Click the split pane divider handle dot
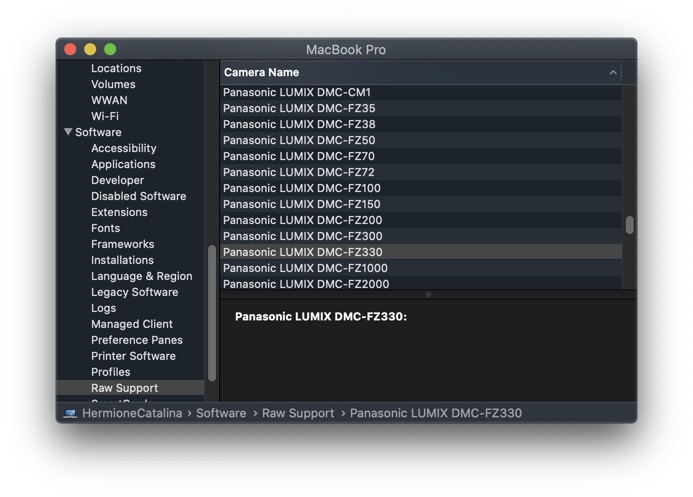This screenshot has height=497, width=693. coord(428,294)
